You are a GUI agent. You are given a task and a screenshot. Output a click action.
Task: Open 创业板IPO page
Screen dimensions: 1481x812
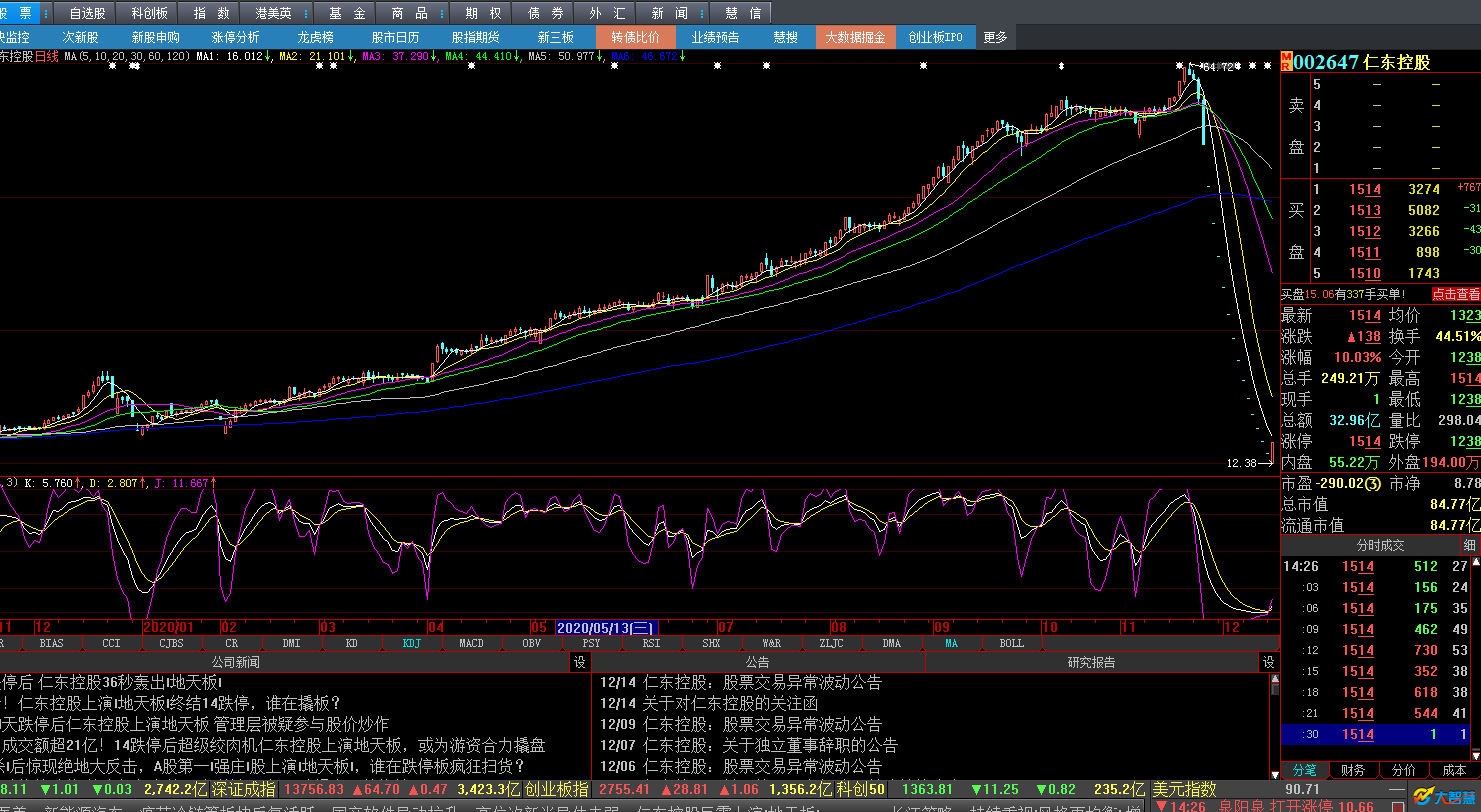pyautogui.click(x=936, y=38)
